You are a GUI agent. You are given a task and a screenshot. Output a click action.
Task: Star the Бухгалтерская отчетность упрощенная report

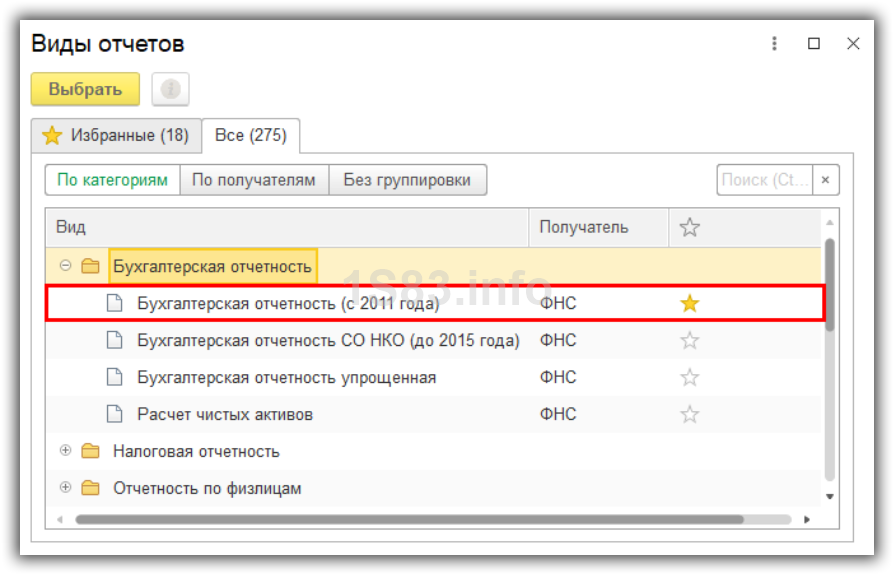click(689, 377)
